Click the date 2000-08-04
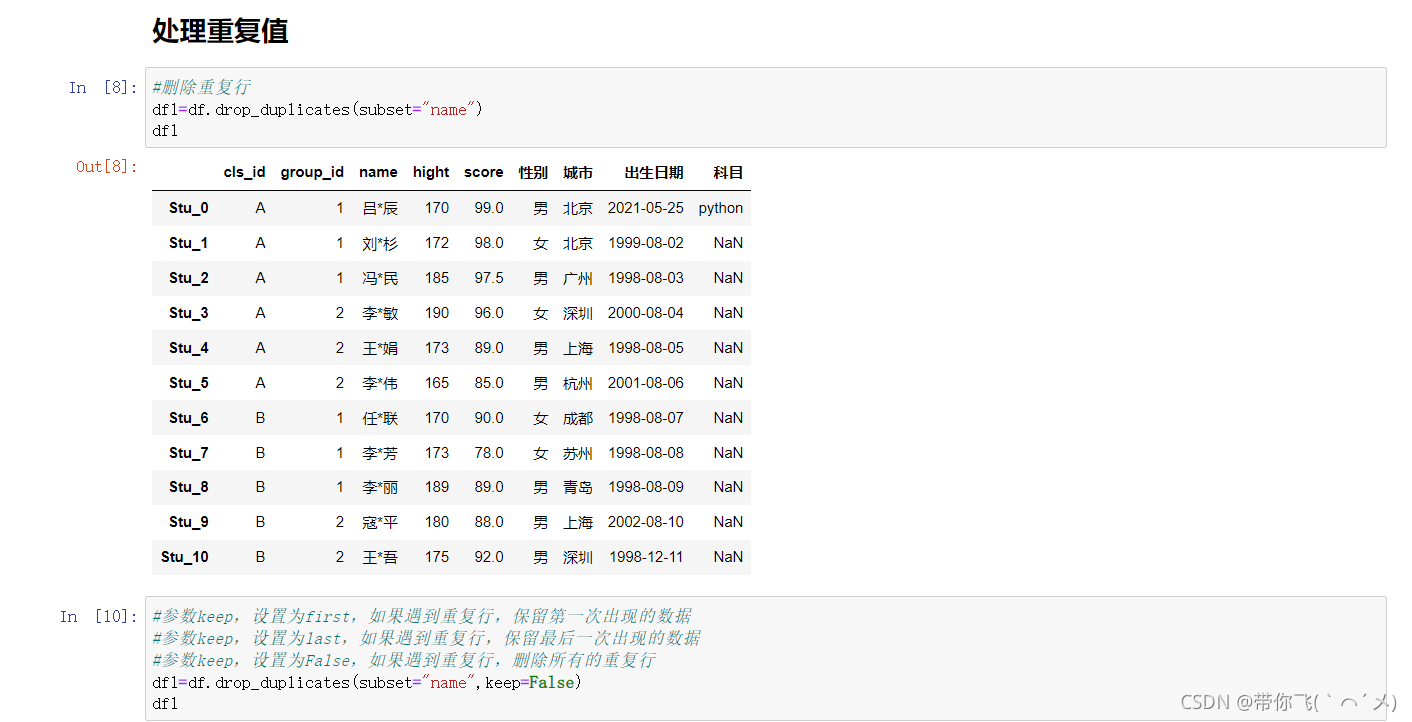The image size is (1412, 722). 646,313
